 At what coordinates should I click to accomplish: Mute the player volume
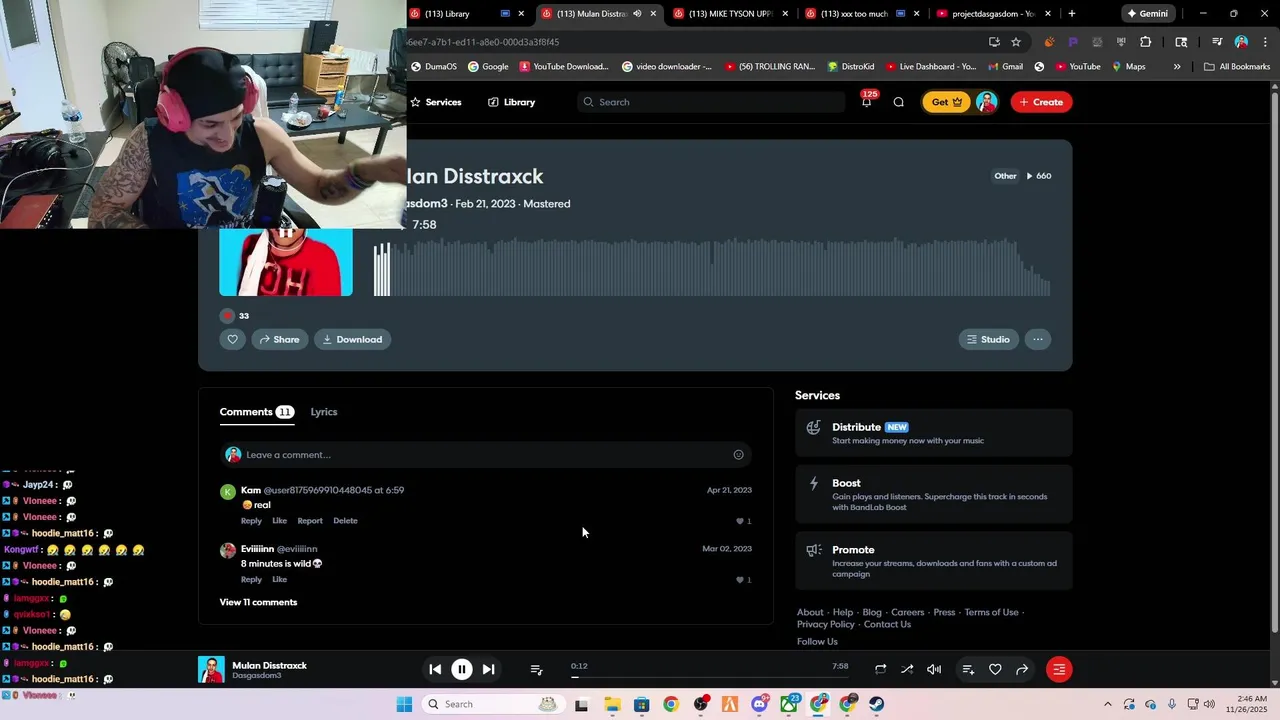pyautogui.click(x=934, y=669)
